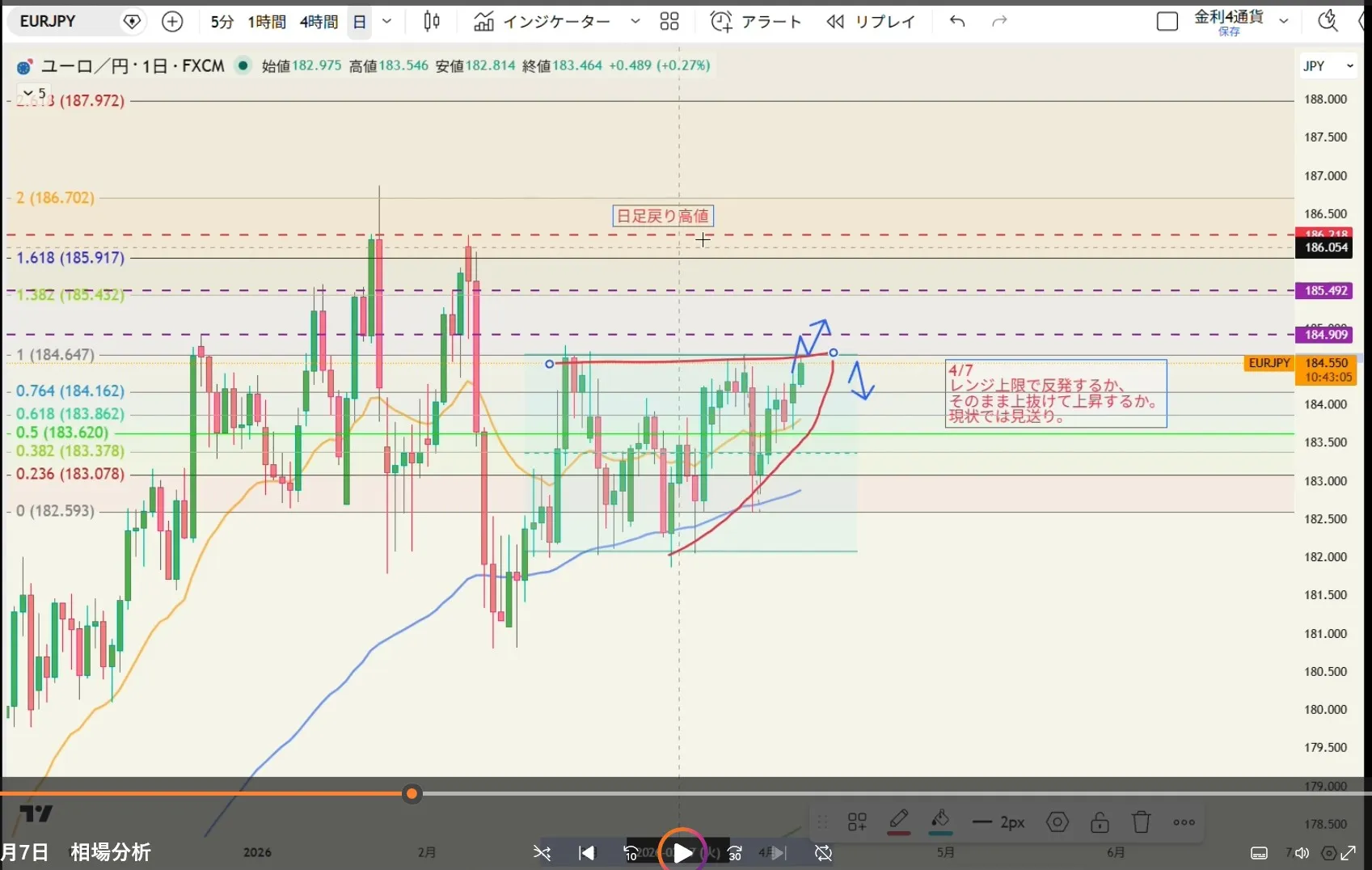Screen dimensions: 1372x870
Task: Open the layout setup square icon
Action: (1167, 22)
